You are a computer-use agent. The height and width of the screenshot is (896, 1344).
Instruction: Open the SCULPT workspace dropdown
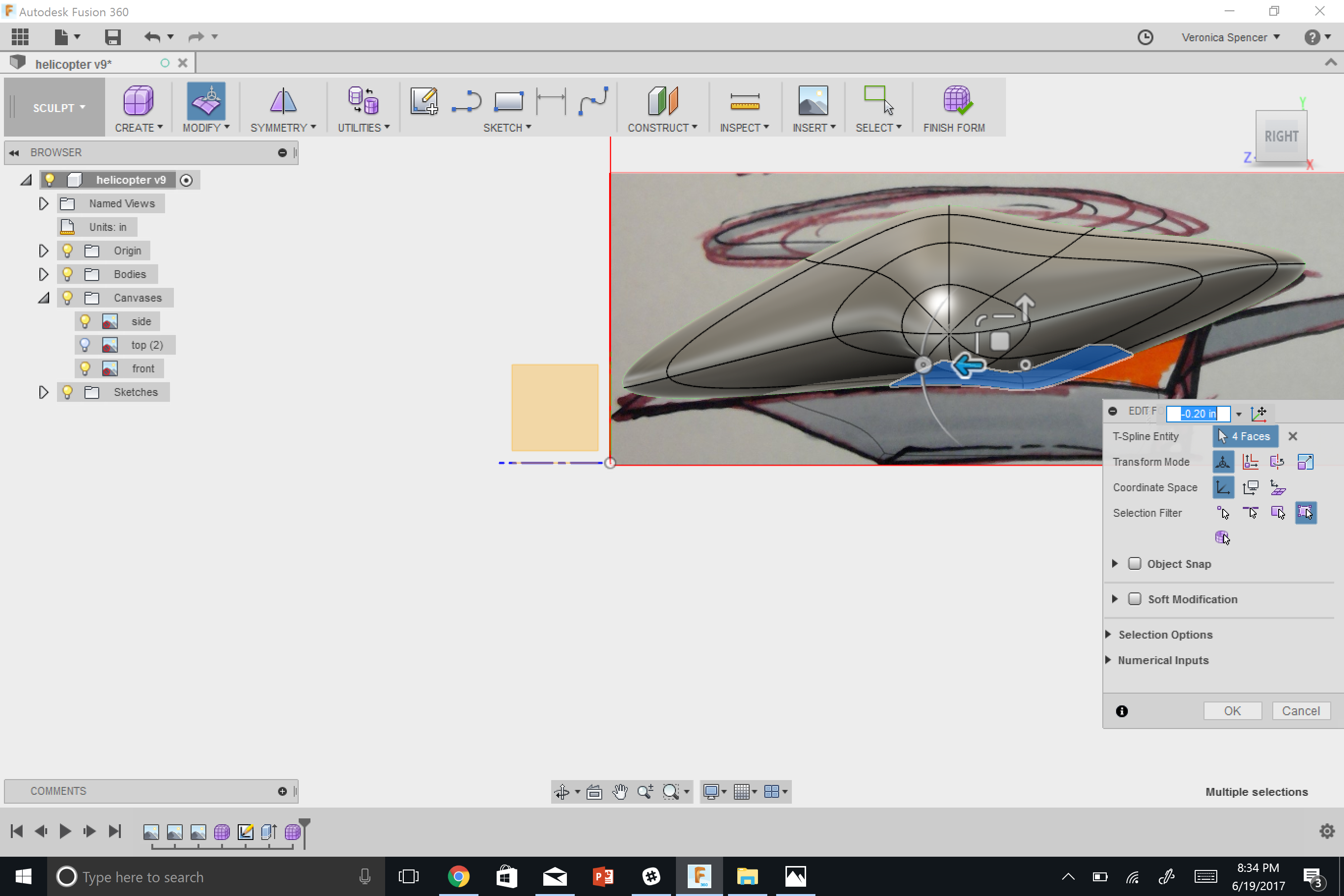click(x=59, y=108)
